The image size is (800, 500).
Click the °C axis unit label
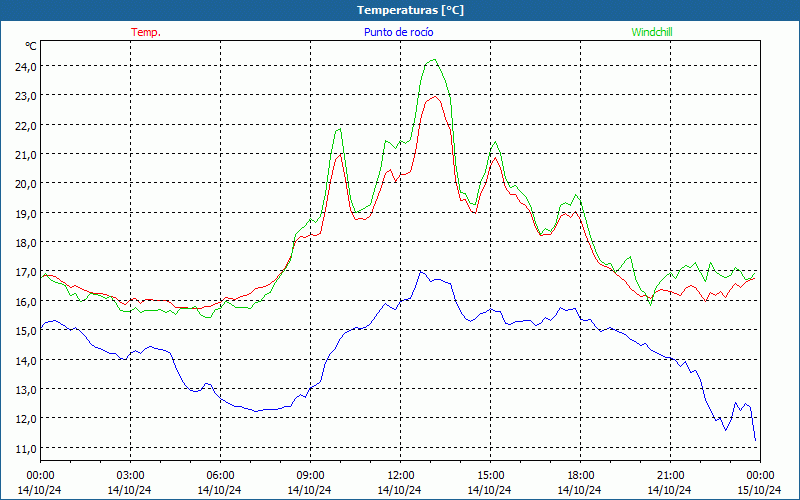[x=31, y=46]
